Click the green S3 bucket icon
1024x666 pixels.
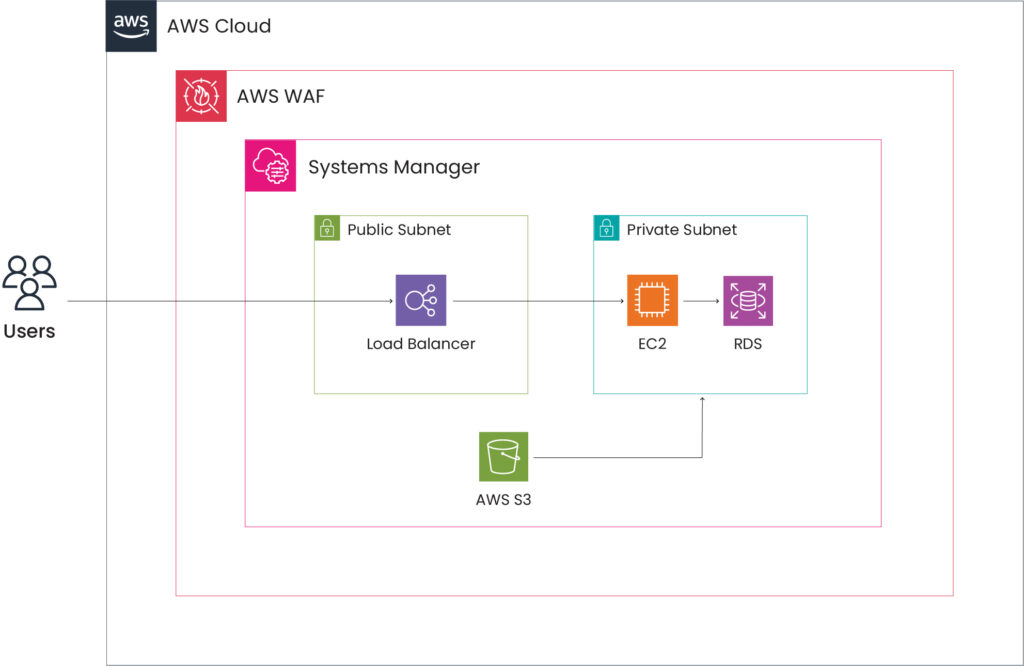[x=503, y=457]
